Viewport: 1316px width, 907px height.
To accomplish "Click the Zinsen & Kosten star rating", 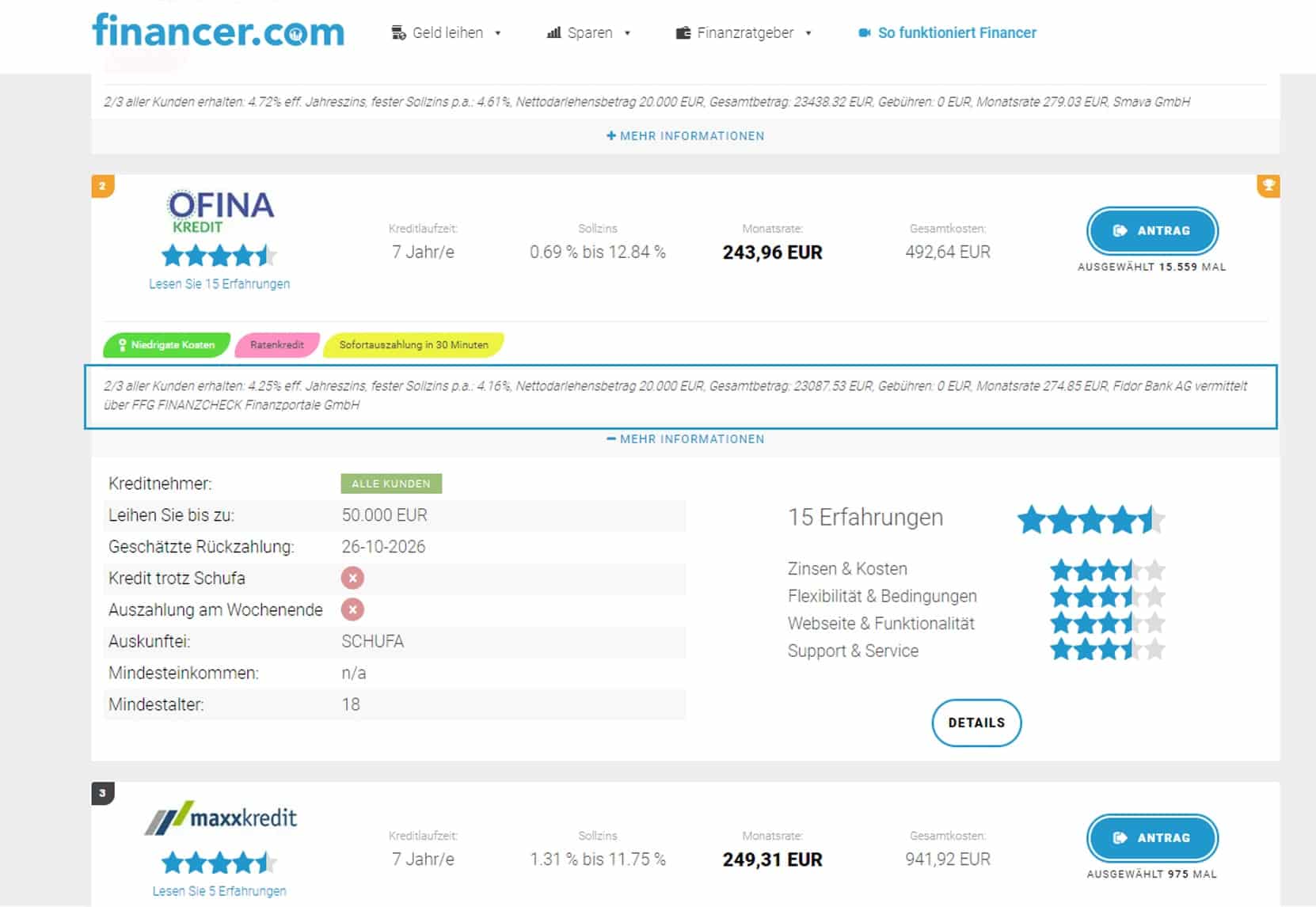I will tap(1107, 569).
